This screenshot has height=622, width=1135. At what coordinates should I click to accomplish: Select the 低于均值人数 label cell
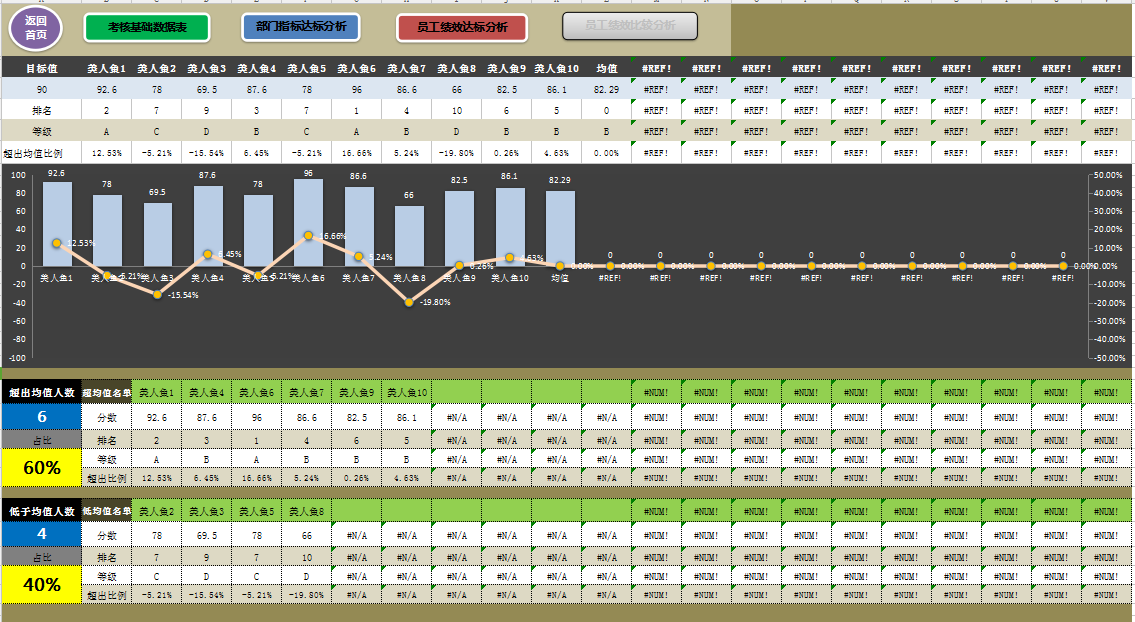coord(42,510)
